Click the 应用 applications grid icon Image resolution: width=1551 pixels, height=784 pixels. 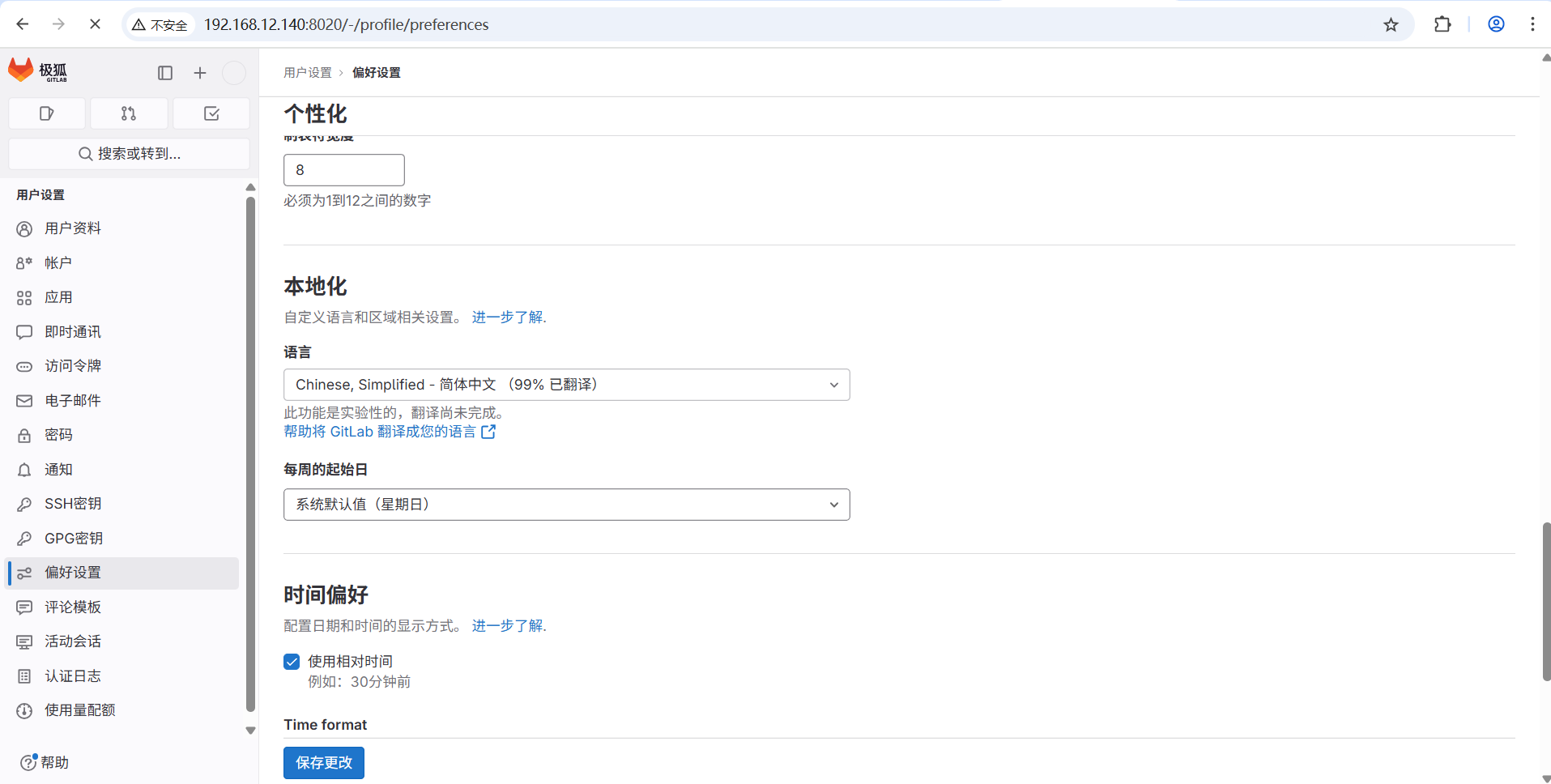24,298
